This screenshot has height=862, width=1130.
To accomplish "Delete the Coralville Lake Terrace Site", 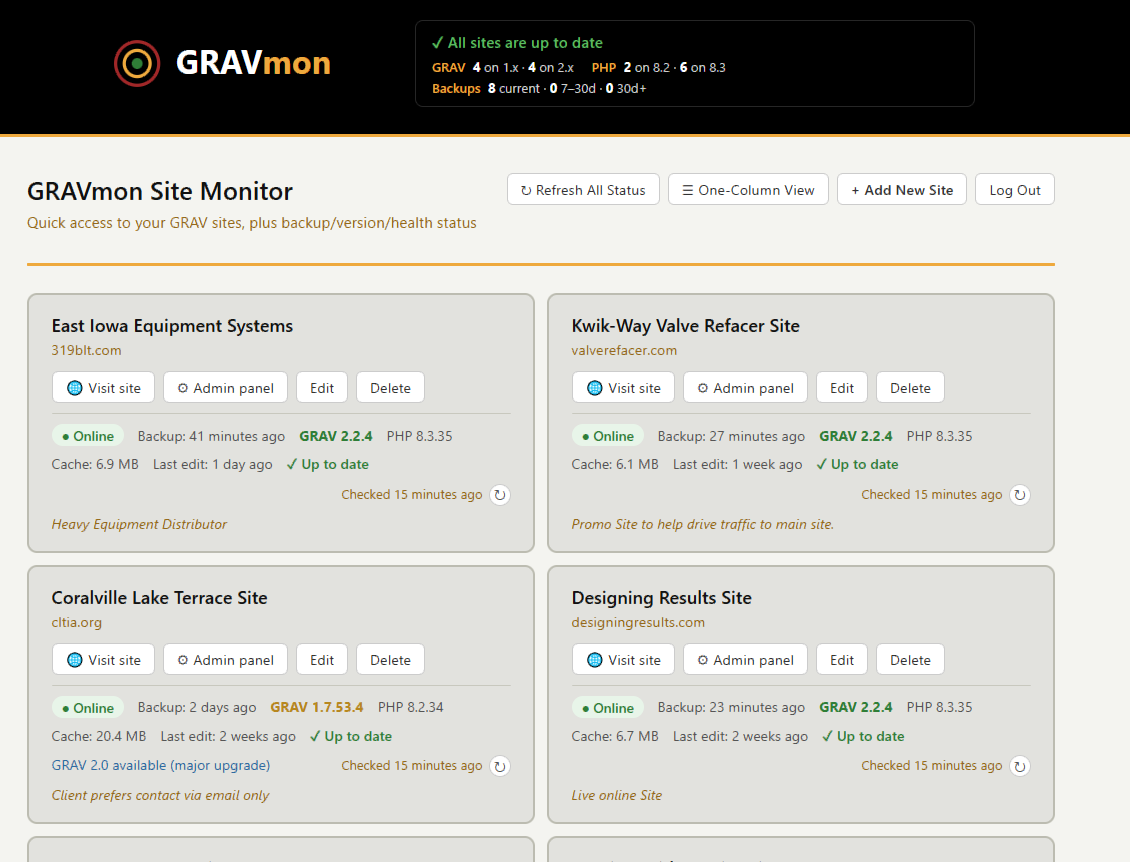I will 391,659.
